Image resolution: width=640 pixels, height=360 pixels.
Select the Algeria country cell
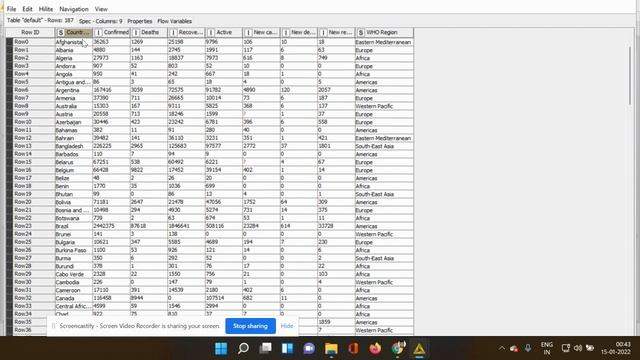coord(73,58)
